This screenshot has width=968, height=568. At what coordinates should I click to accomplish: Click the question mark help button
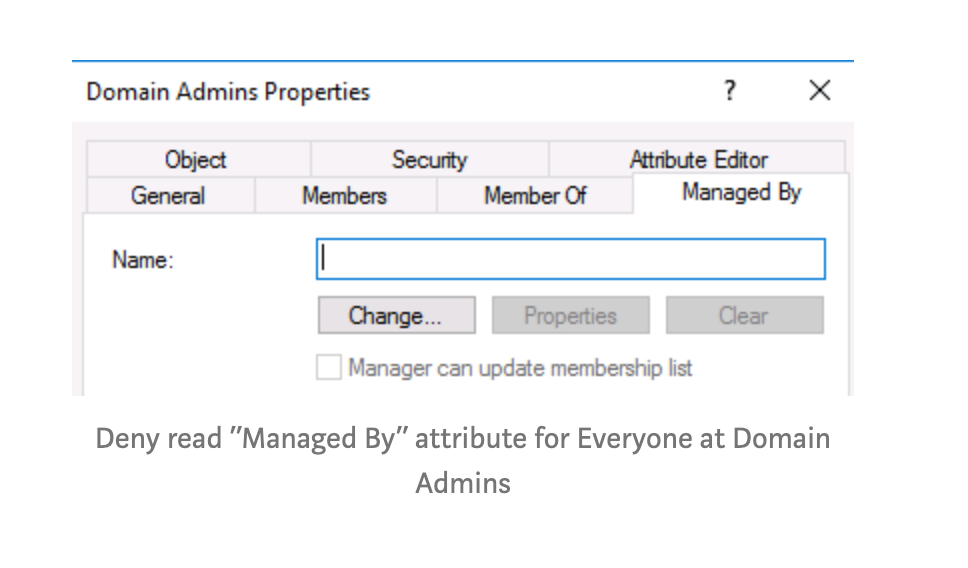(730, 92)
